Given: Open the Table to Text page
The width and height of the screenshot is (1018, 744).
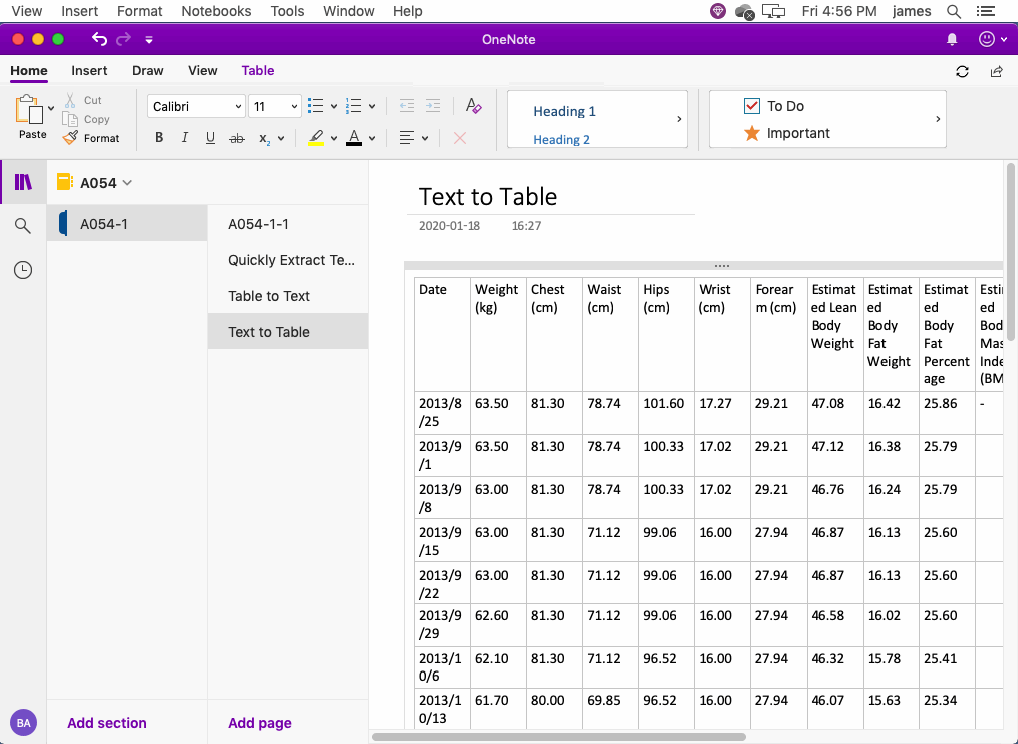Looking at the screenshot, I should (288, 296).
